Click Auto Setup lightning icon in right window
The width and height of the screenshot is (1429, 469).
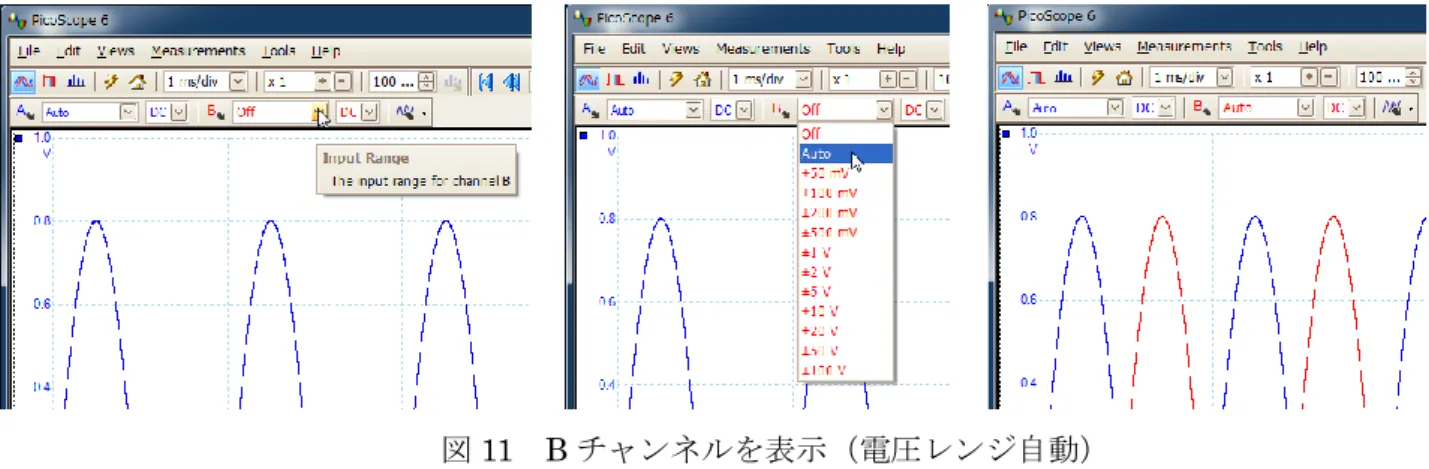pos(1098,78)
